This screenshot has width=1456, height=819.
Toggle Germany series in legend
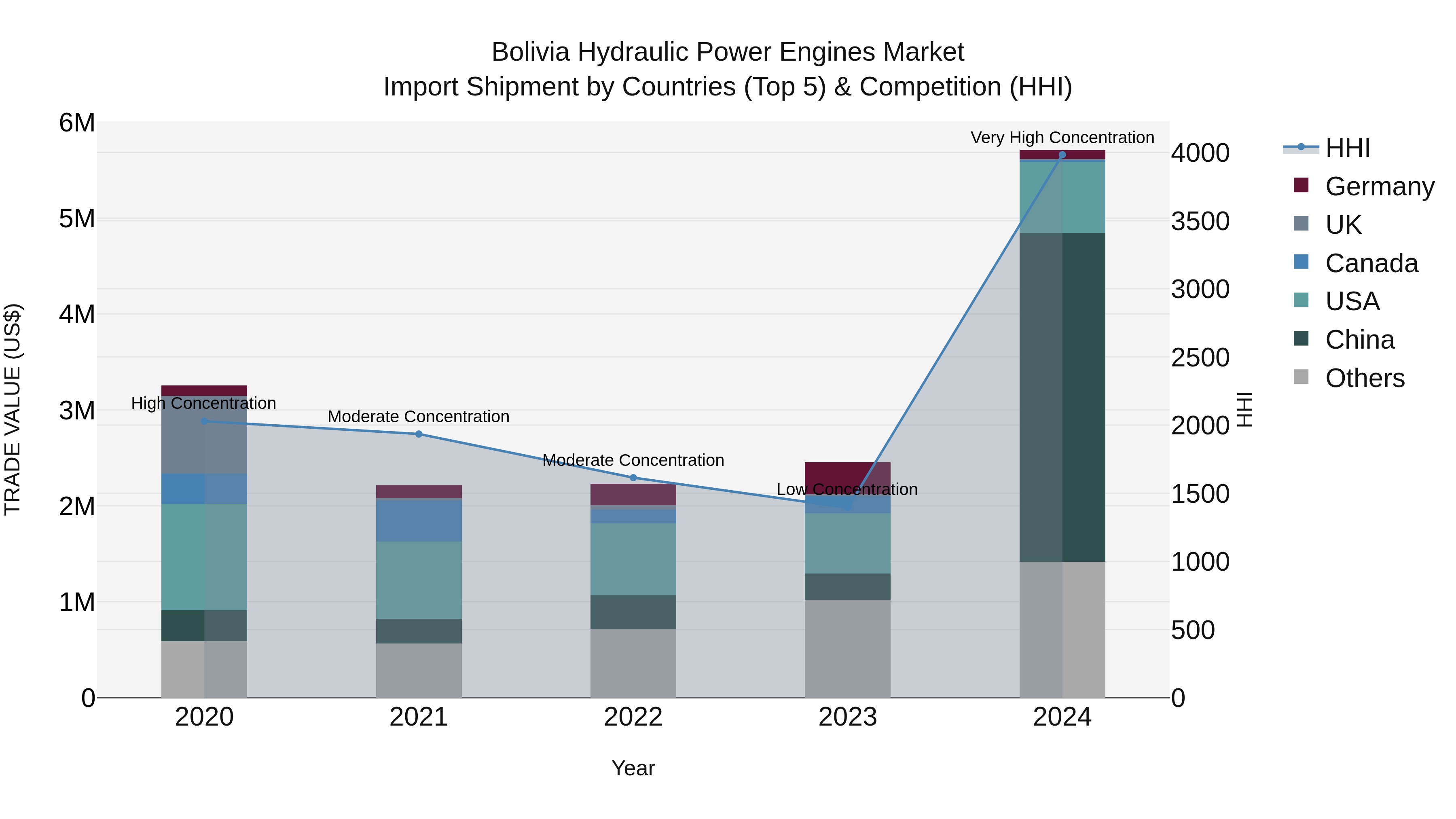click(1363, 186)
